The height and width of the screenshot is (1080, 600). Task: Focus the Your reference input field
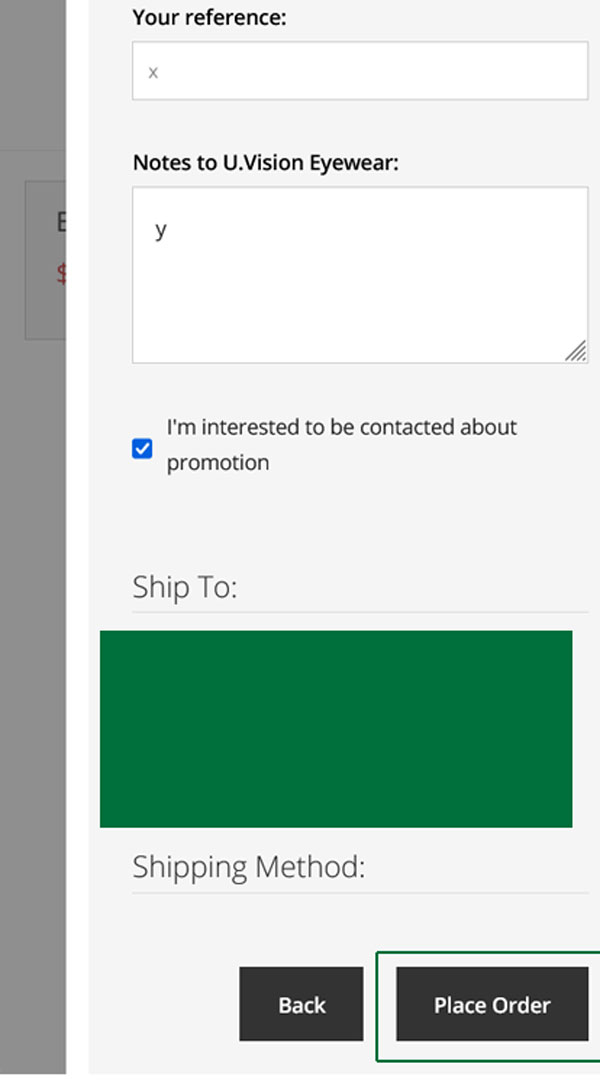(x=360, y=71)
